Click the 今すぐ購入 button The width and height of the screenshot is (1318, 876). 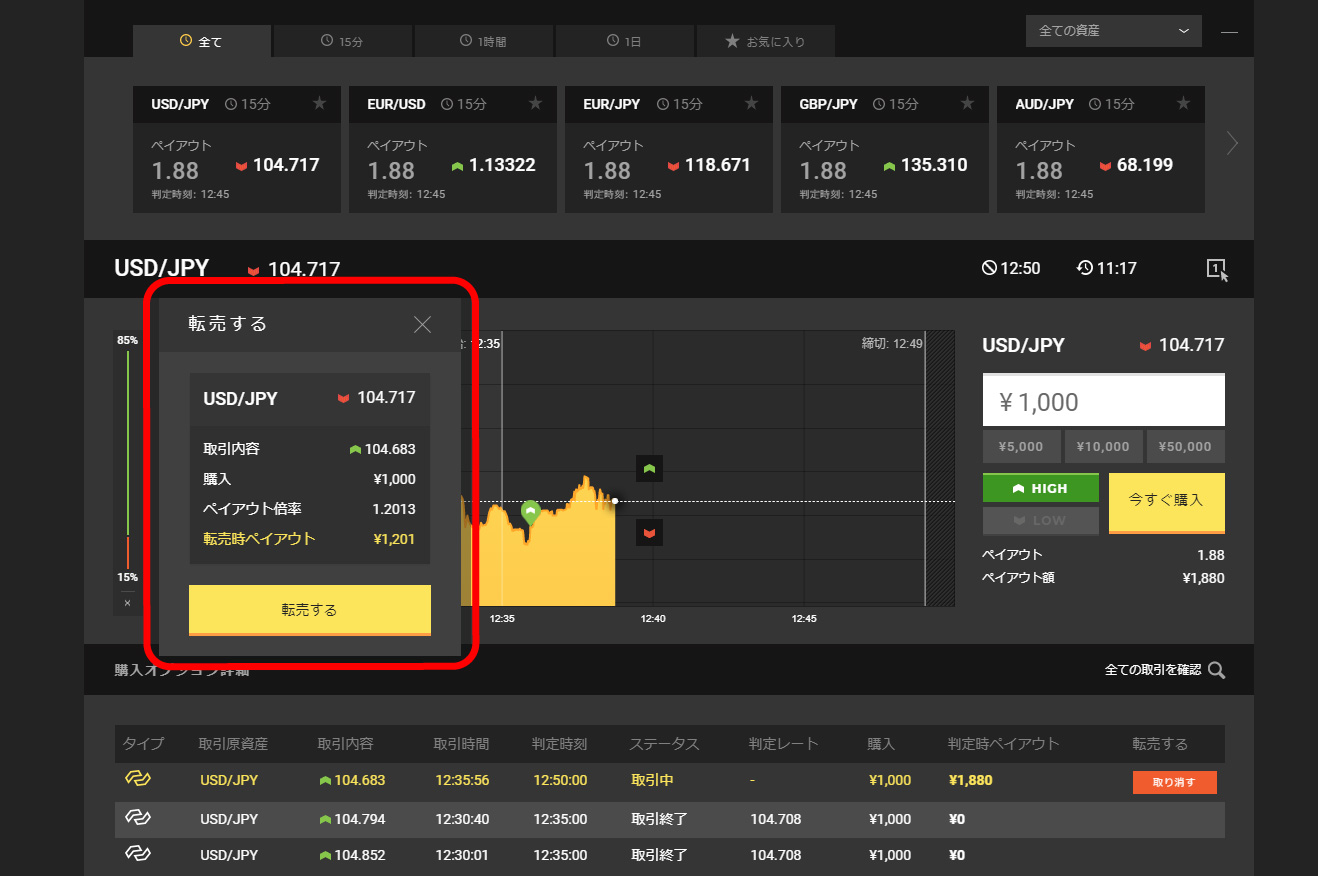pos(1166,503)
